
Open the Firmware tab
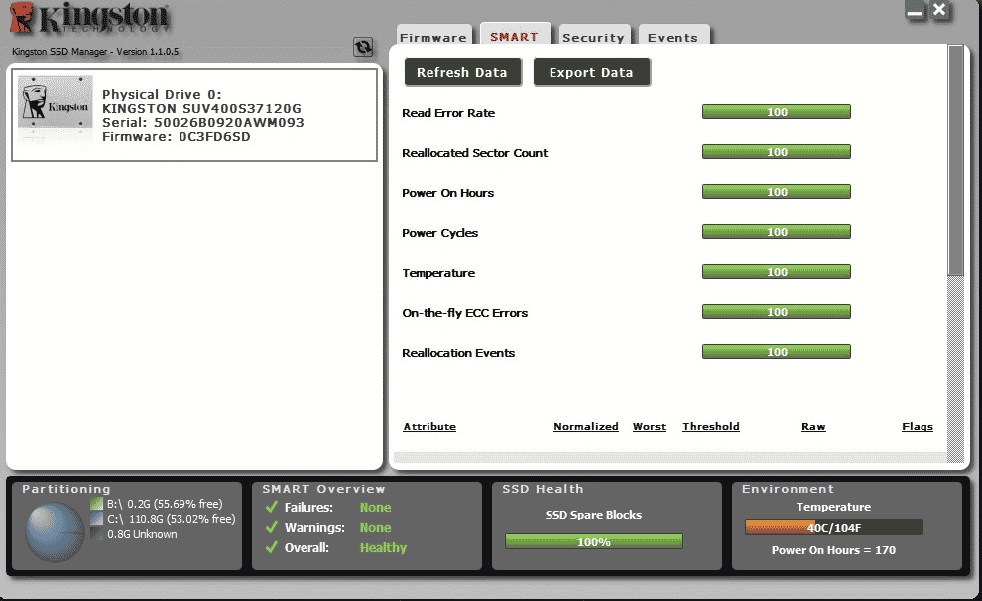point(433,37)
